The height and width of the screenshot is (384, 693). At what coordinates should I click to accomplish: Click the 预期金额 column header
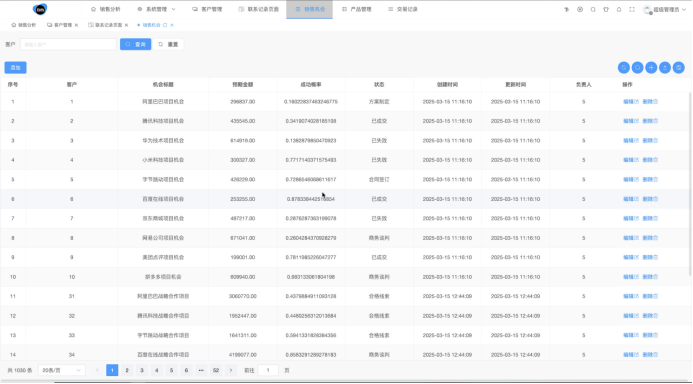point(243,84)
